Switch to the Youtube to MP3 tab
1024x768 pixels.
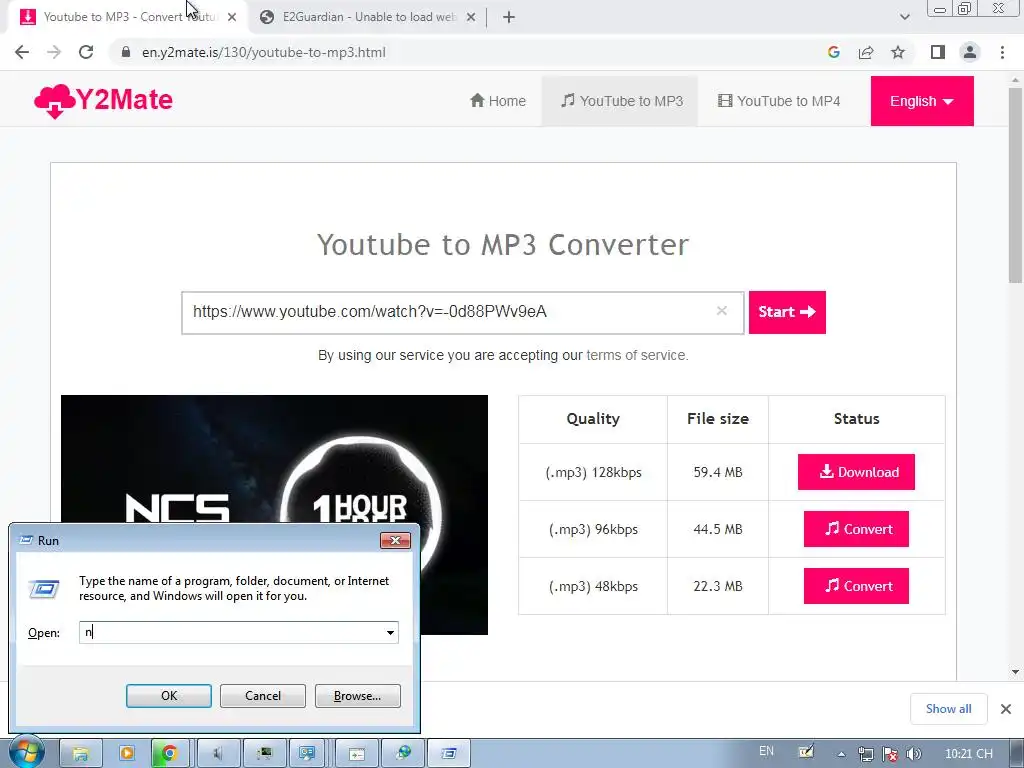point(127,17)
